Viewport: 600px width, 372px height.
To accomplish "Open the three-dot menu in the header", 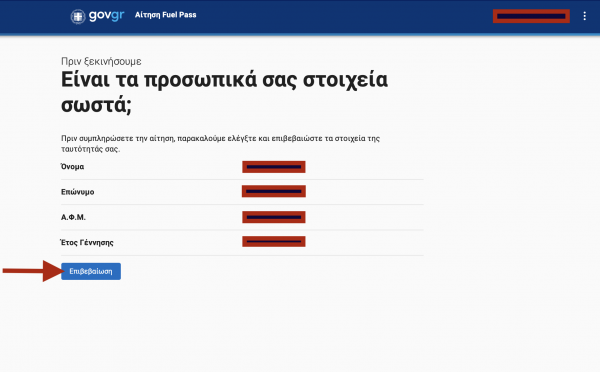I will (584, 16).
